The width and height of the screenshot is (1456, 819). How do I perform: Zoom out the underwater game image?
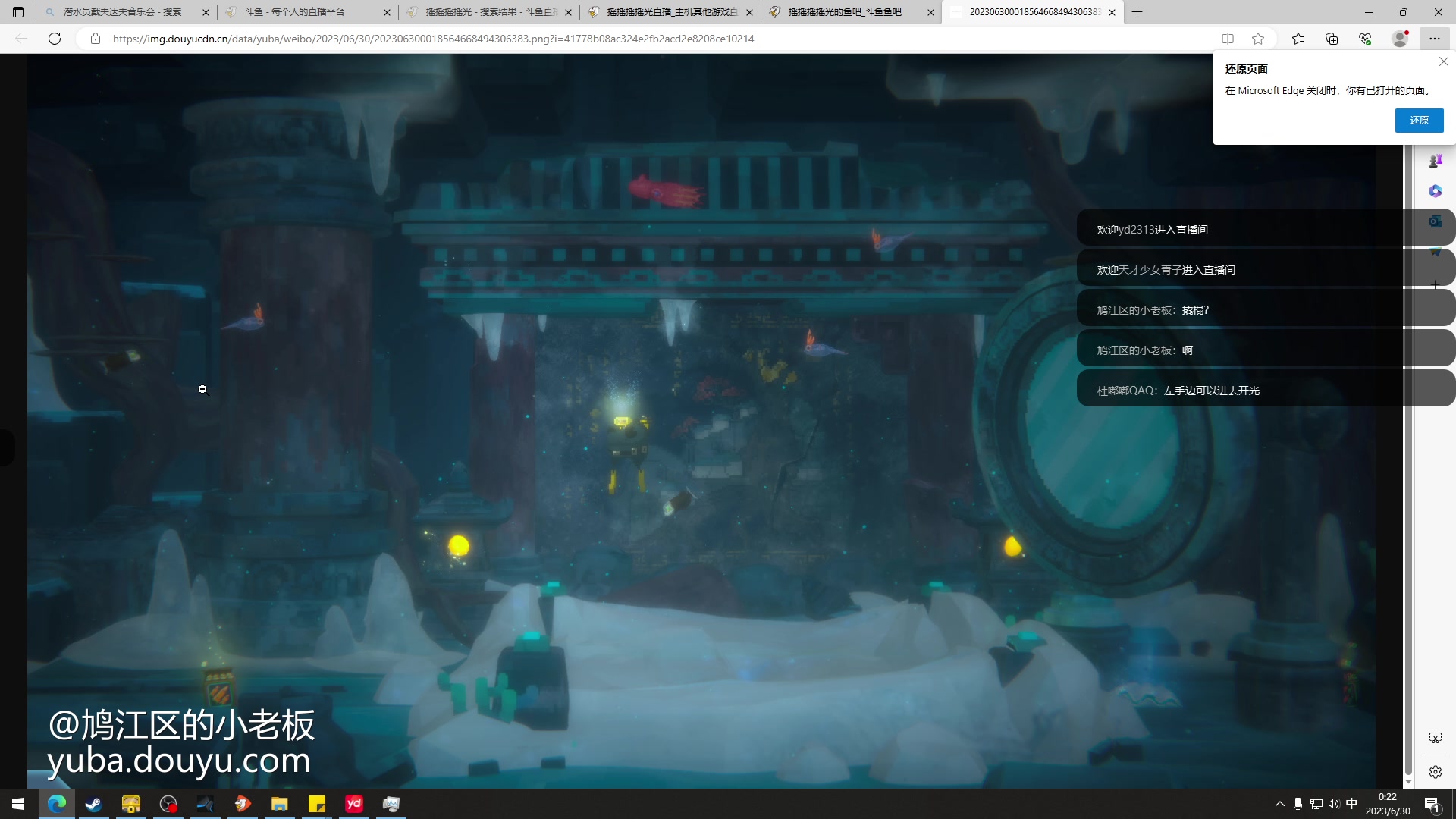click(701, 421)
